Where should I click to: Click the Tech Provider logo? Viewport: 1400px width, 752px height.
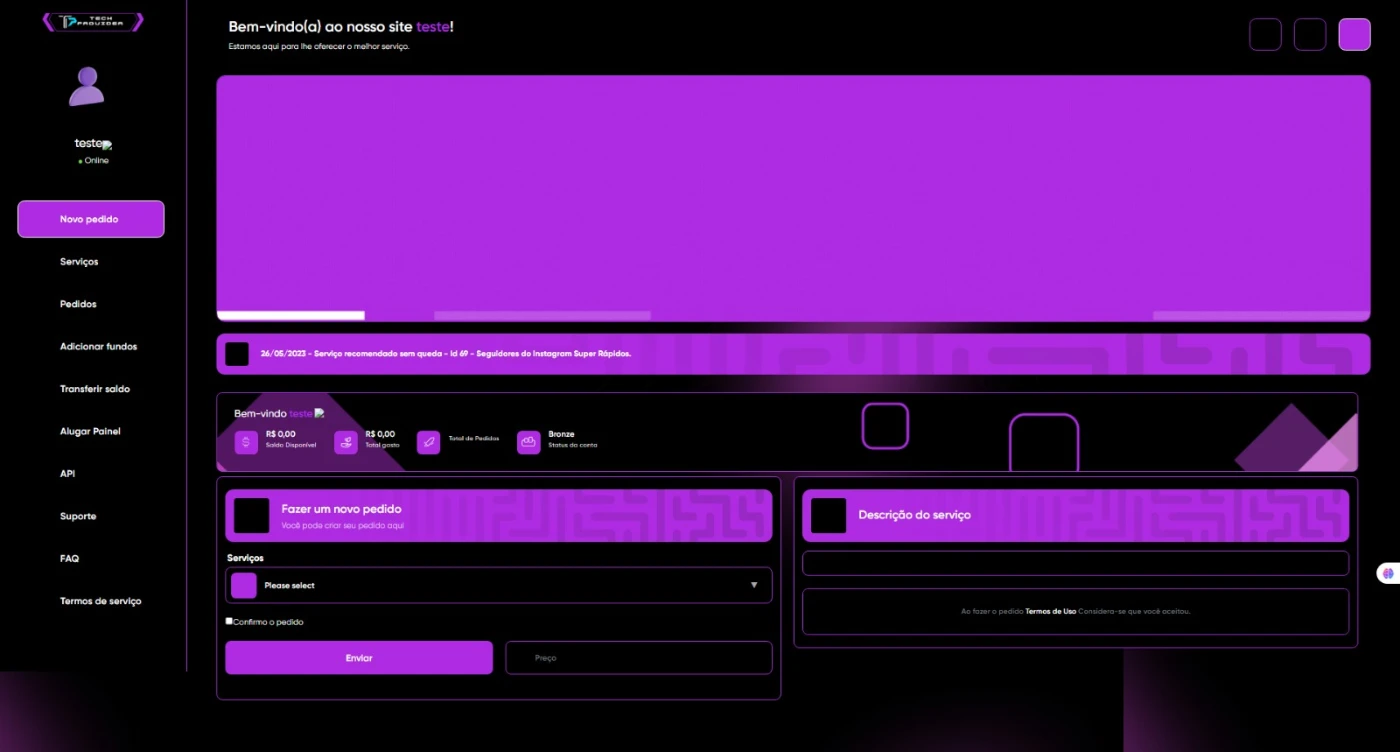[93, 22]
